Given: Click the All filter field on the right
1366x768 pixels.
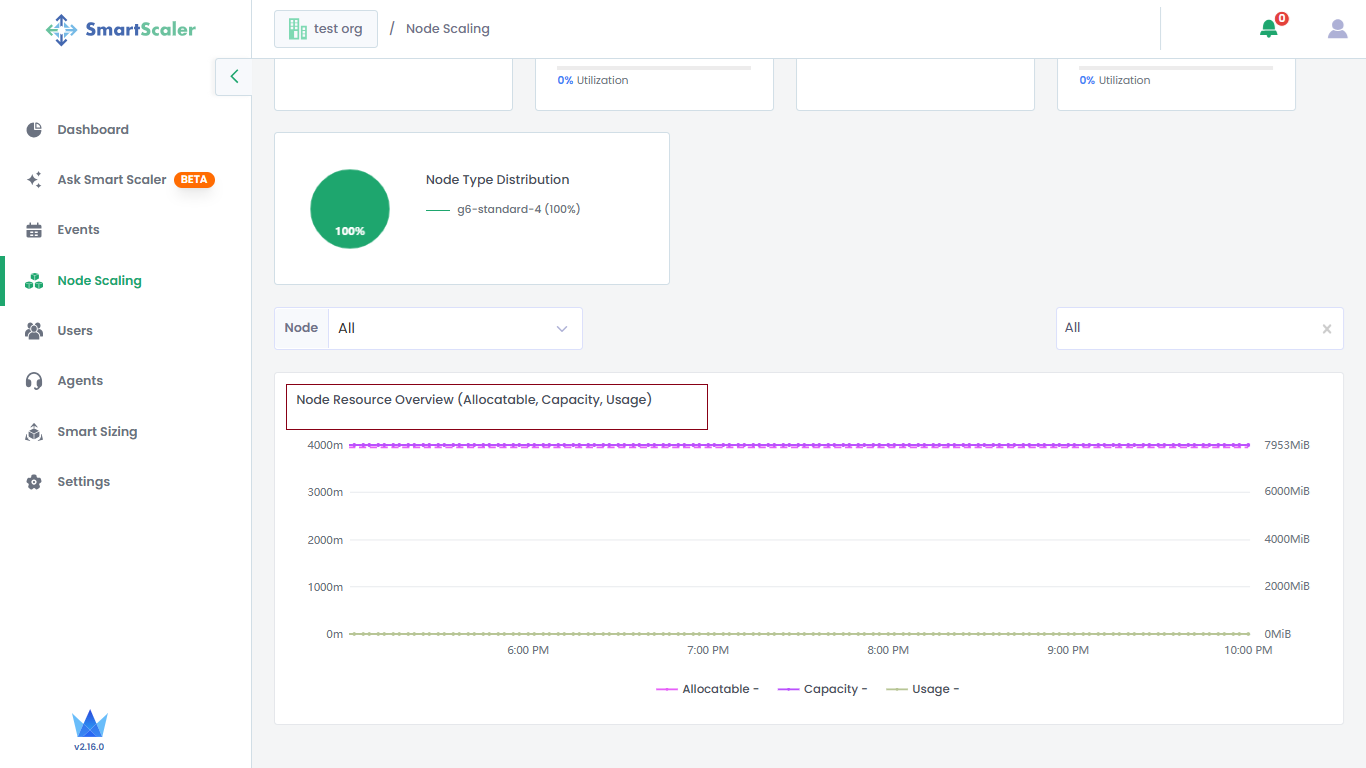Looking at the screenshot, I should [x=1199, y=328].
